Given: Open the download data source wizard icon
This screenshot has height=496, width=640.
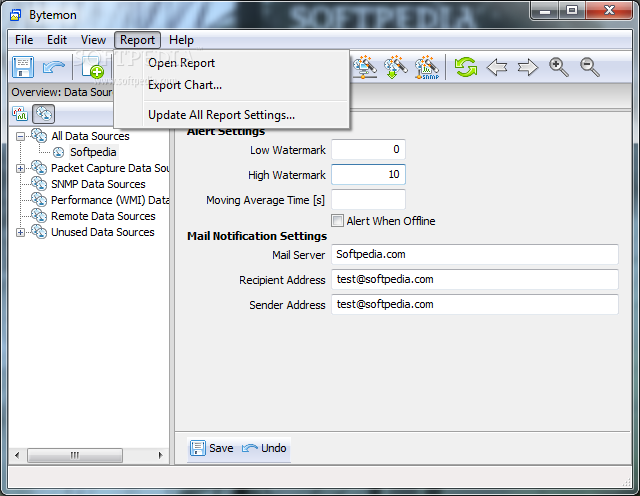Looking at the screenshot, I should click(396, 67).
